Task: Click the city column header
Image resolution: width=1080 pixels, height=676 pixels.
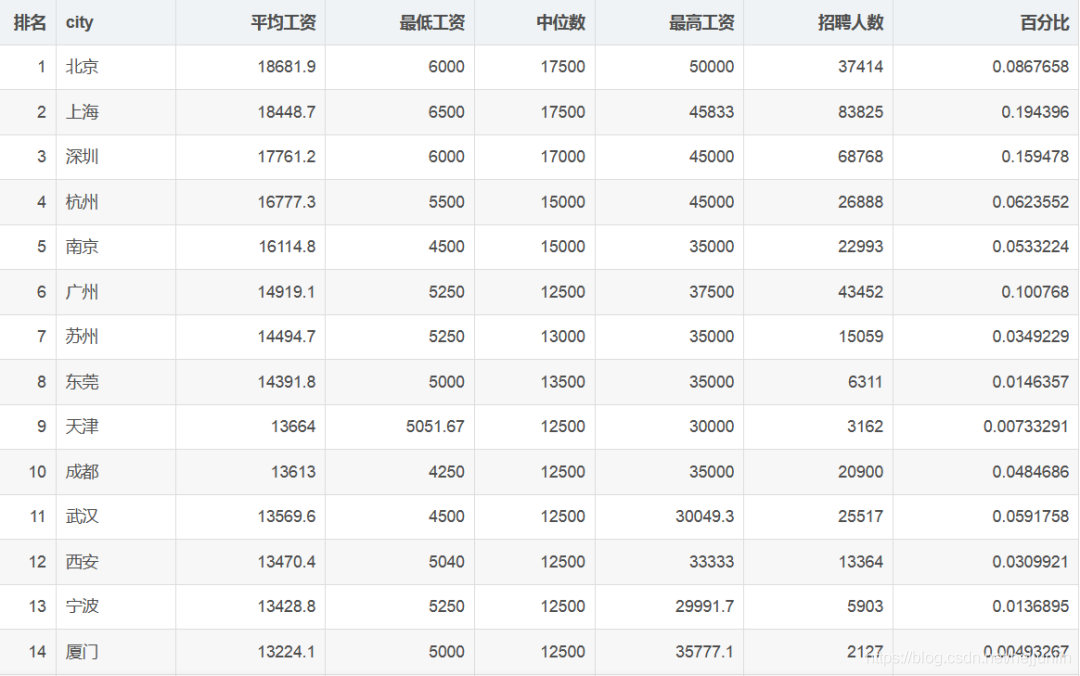Action: (x=79, y=23)
